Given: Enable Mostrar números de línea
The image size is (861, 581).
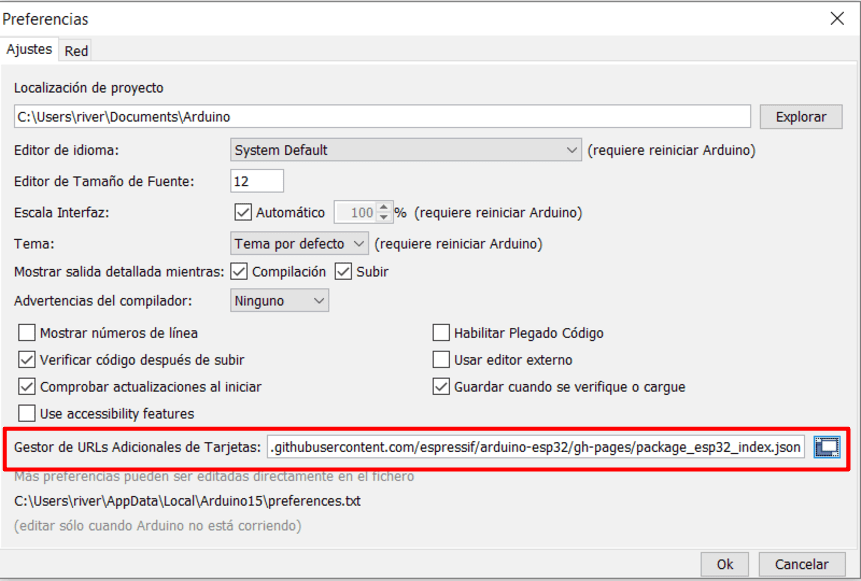Looking at the screenshot, I should (27, 333).
